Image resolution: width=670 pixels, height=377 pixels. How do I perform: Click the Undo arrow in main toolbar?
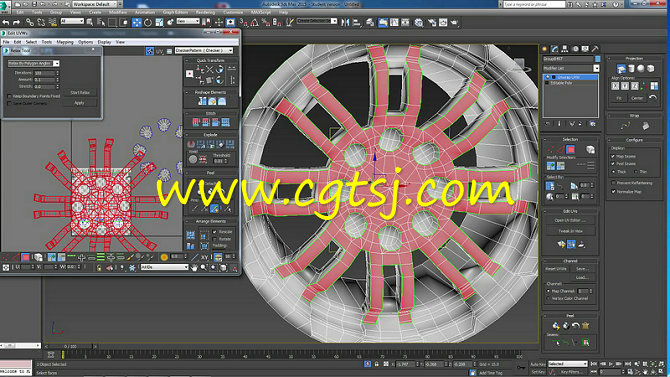pyautogui.click(x=6, y=22)
